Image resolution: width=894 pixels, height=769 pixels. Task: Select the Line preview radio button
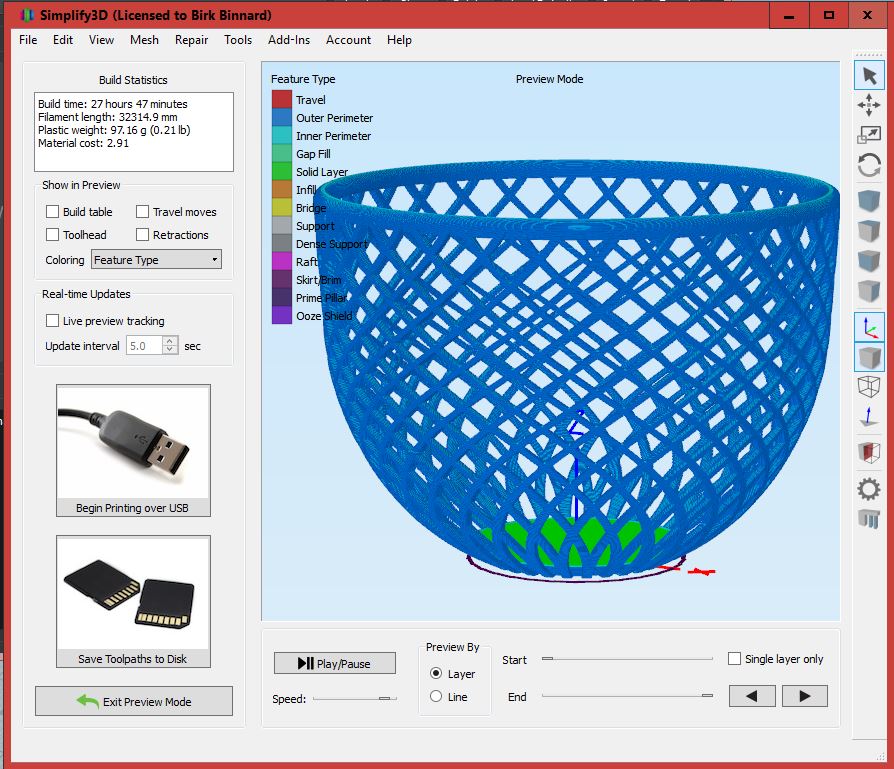(x=436, y=696)
